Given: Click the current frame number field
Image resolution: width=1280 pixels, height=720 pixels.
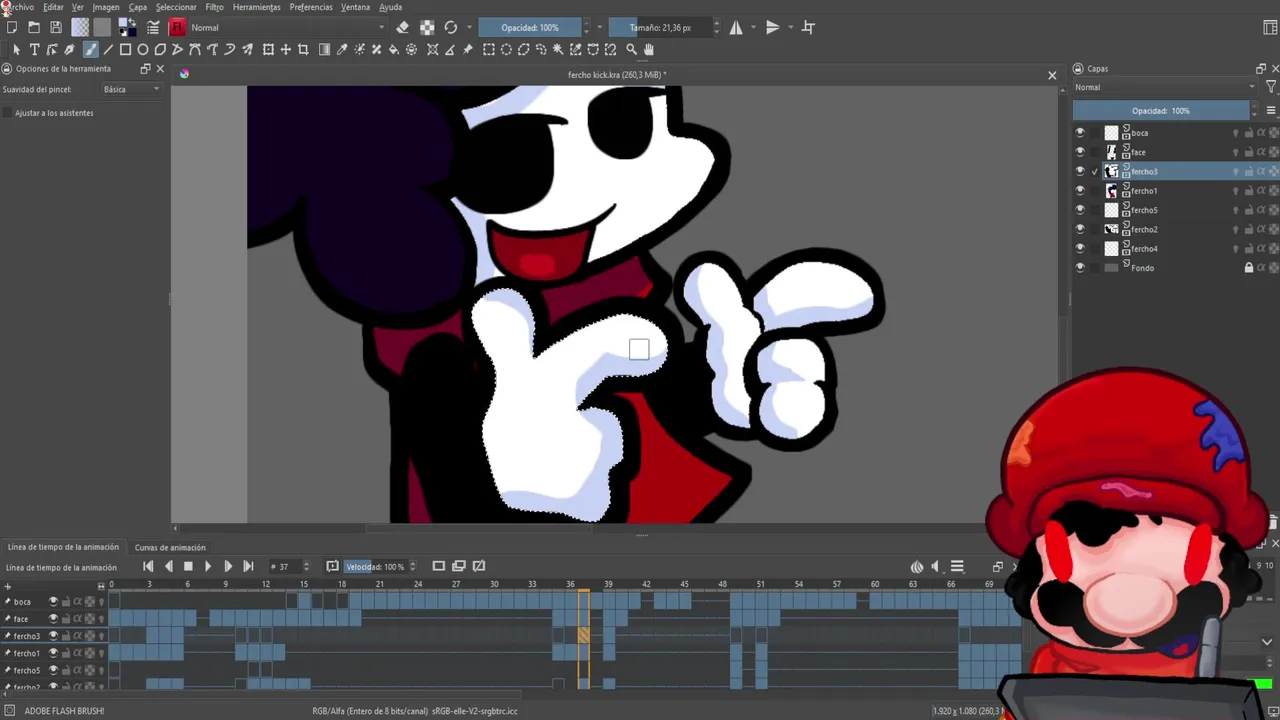Looking at the screenshot, I should click(x=285, y=567).
